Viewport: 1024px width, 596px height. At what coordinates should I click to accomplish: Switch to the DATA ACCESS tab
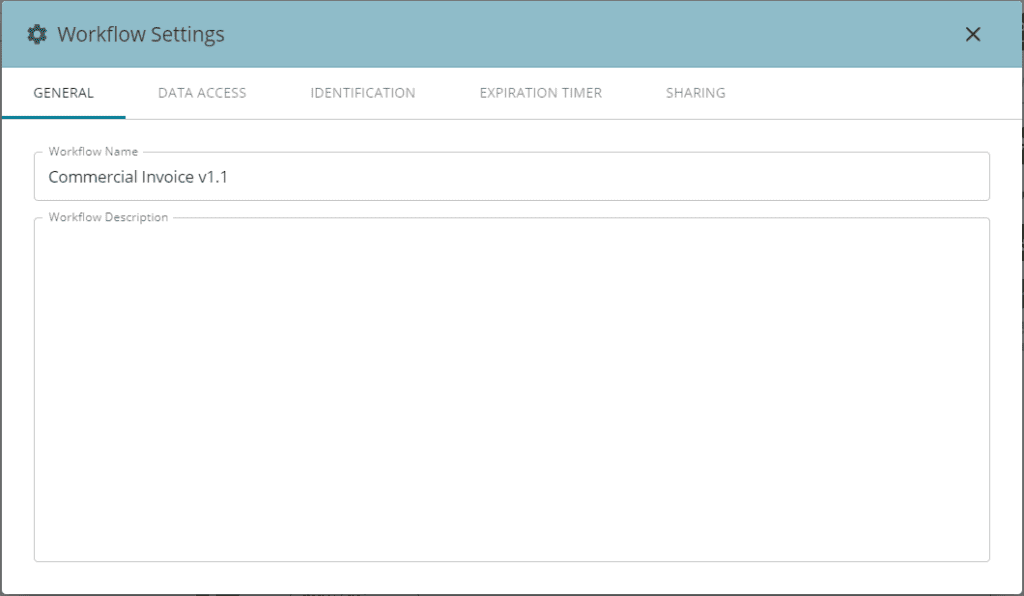pos(201,92)
